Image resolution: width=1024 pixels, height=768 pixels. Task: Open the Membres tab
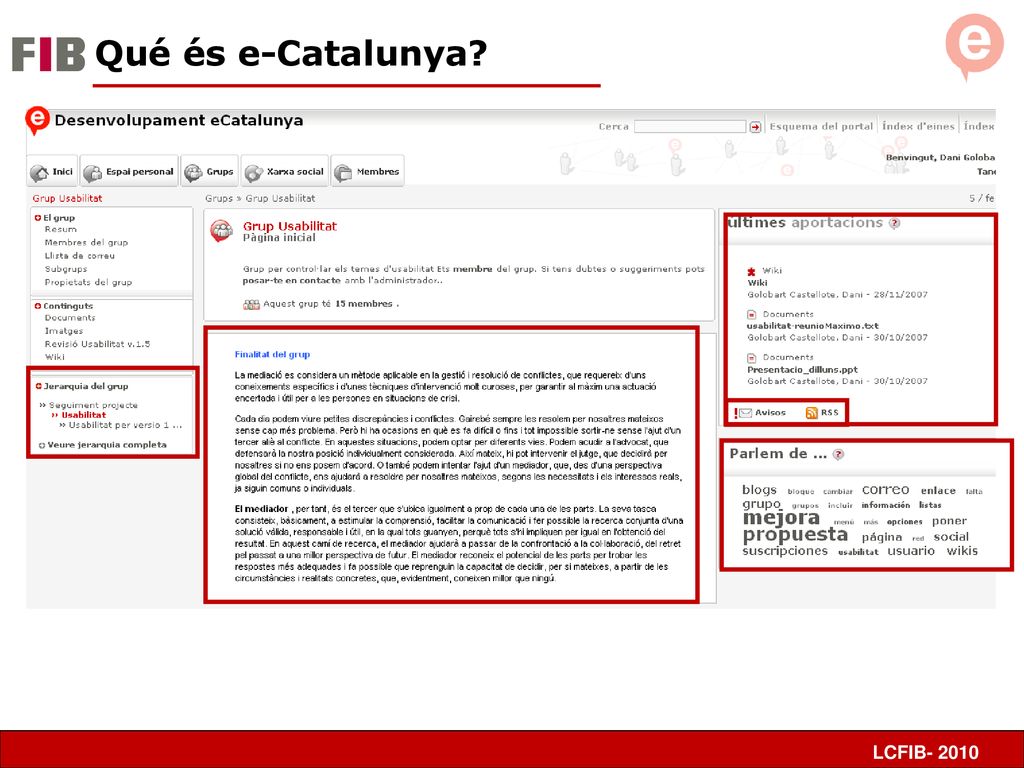pos(367,171)
